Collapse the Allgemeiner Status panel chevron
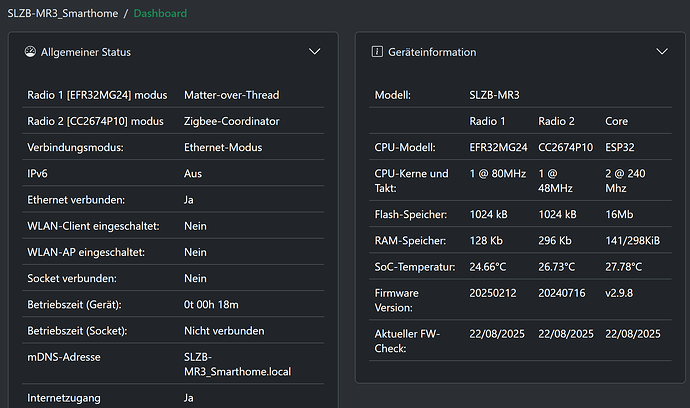The image size is (690, 408). 314,51
